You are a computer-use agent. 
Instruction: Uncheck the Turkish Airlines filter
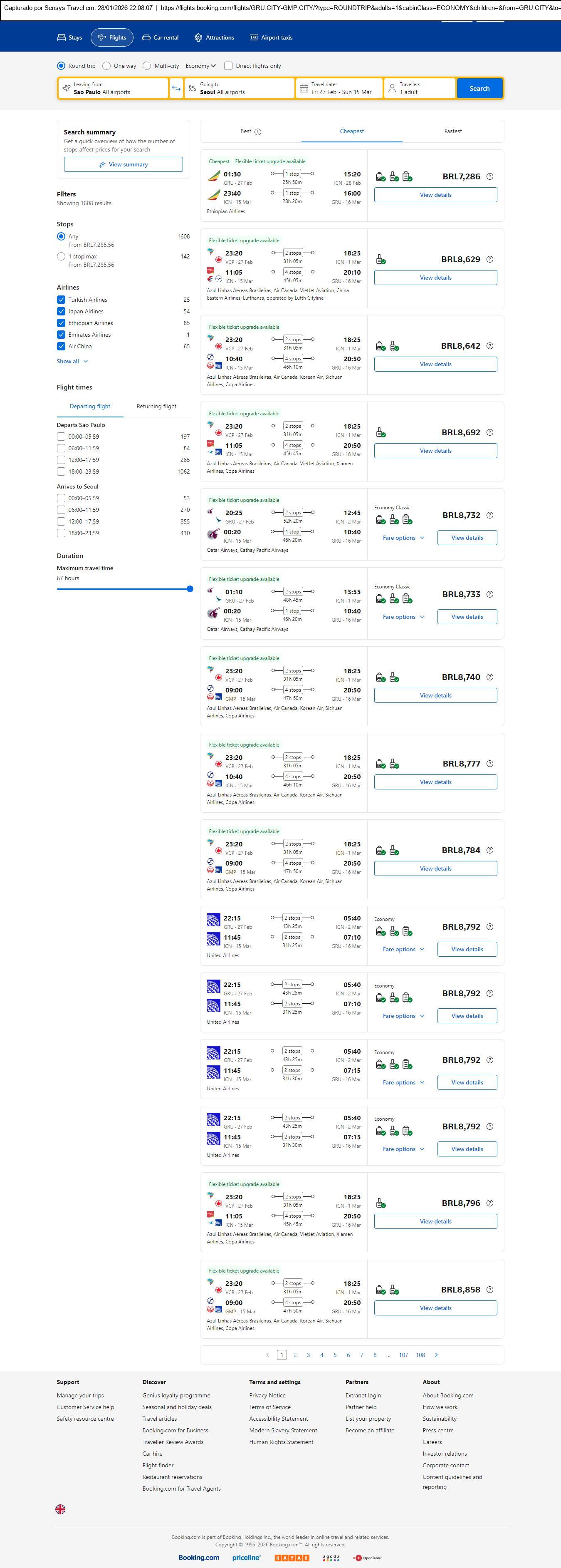(61, 300)
